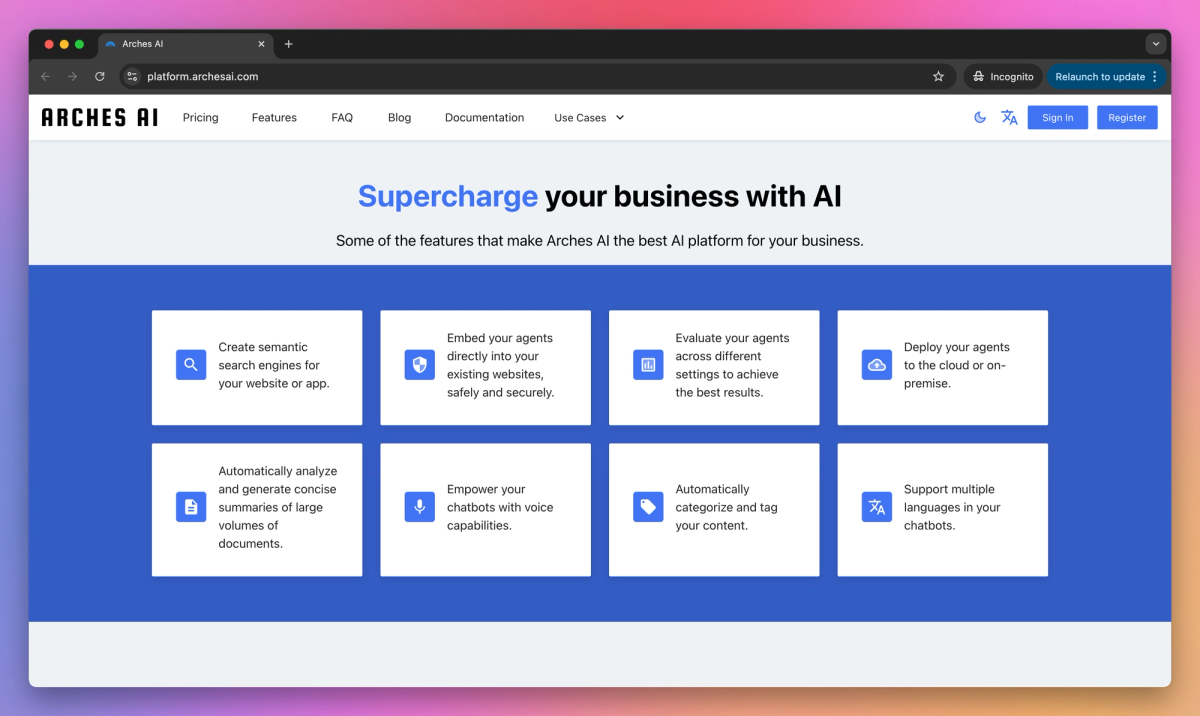1200x716 pixels.
Task: Open the Pricing page
Action: 200,117
